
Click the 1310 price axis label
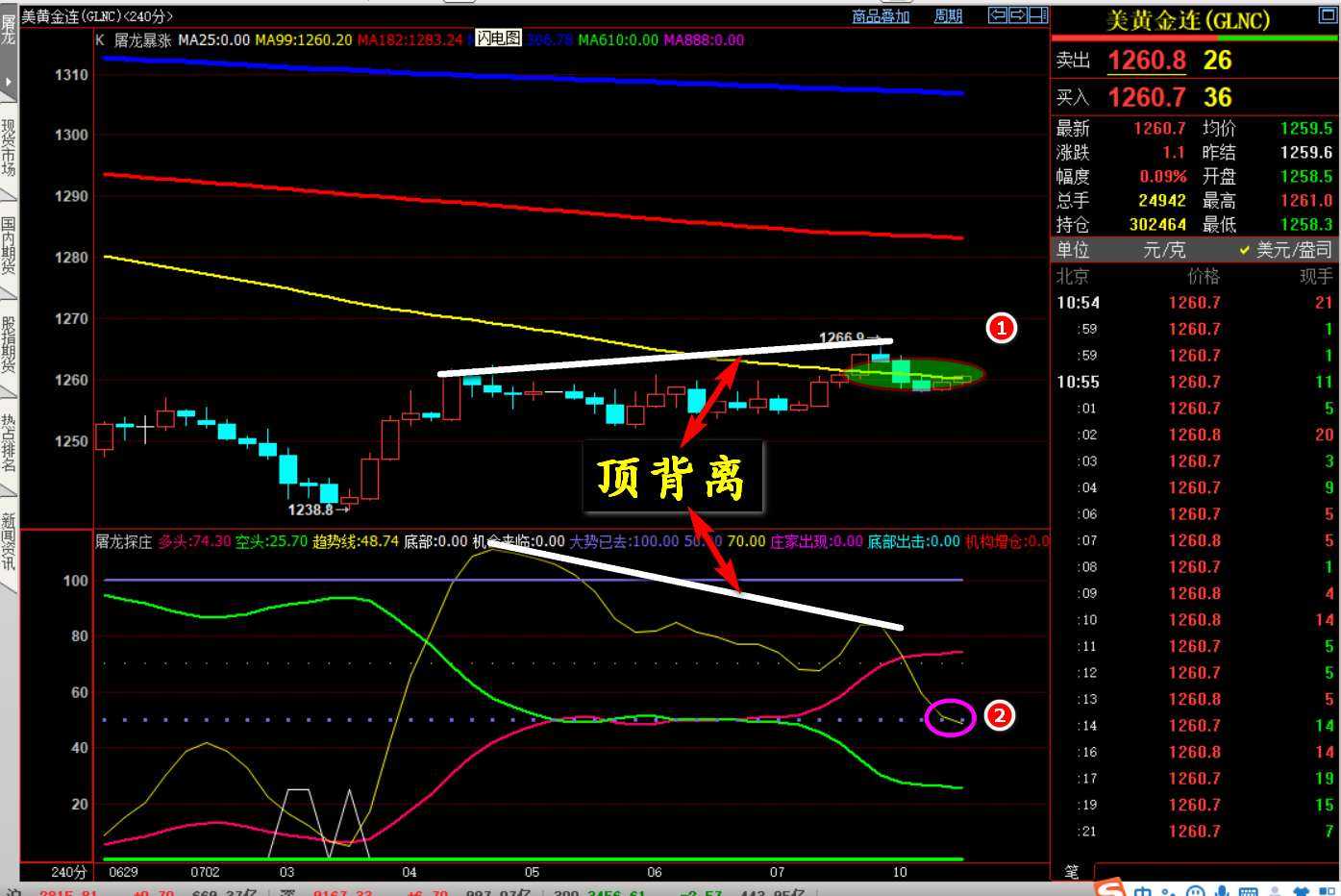tap(71, 74)
